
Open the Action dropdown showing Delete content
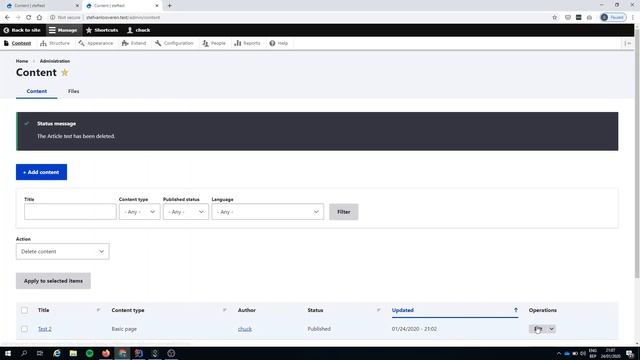pyautogui.click(x=62, y=251)
